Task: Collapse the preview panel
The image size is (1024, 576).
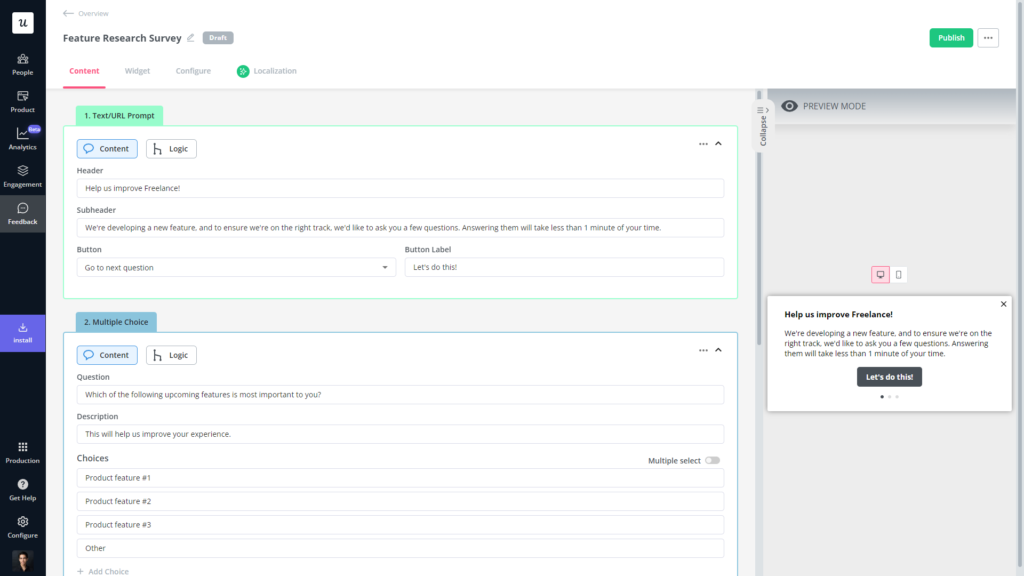Action: tap(762, 125)
